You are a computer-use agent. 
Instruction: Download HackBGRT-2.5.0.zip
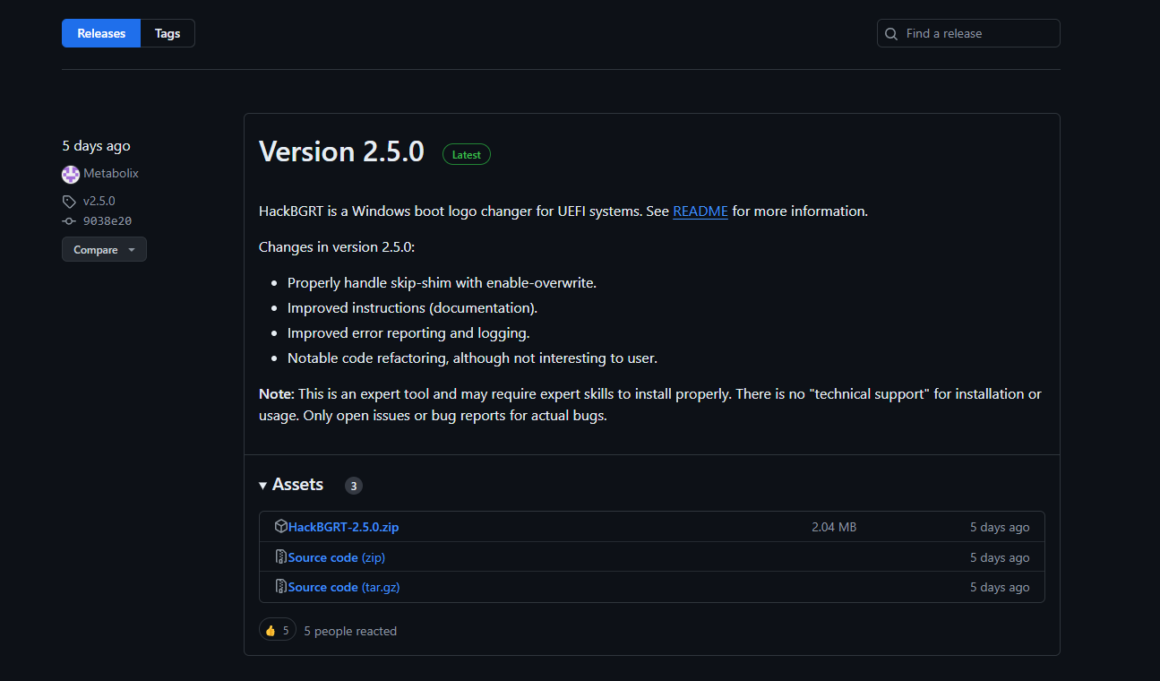pos(343,527)
